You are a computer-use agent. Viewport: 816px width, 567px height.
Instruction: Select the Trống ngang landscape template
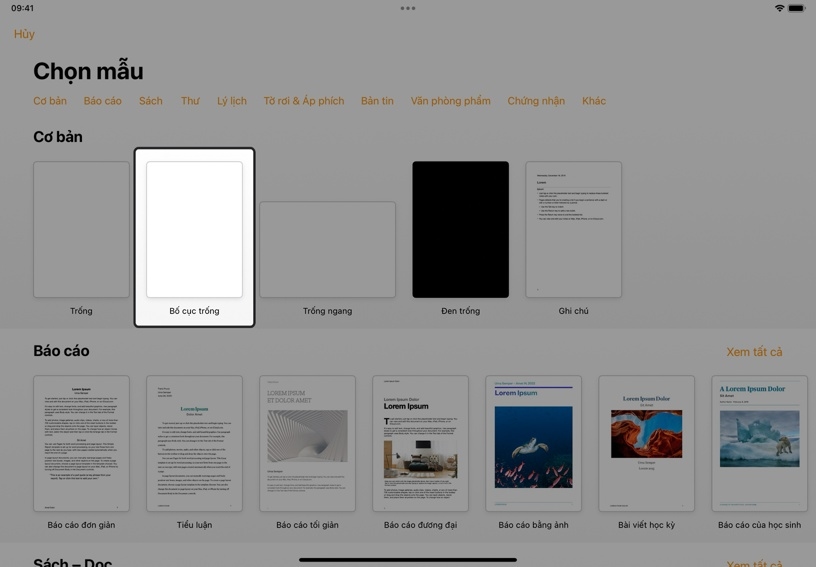point(327,249)
